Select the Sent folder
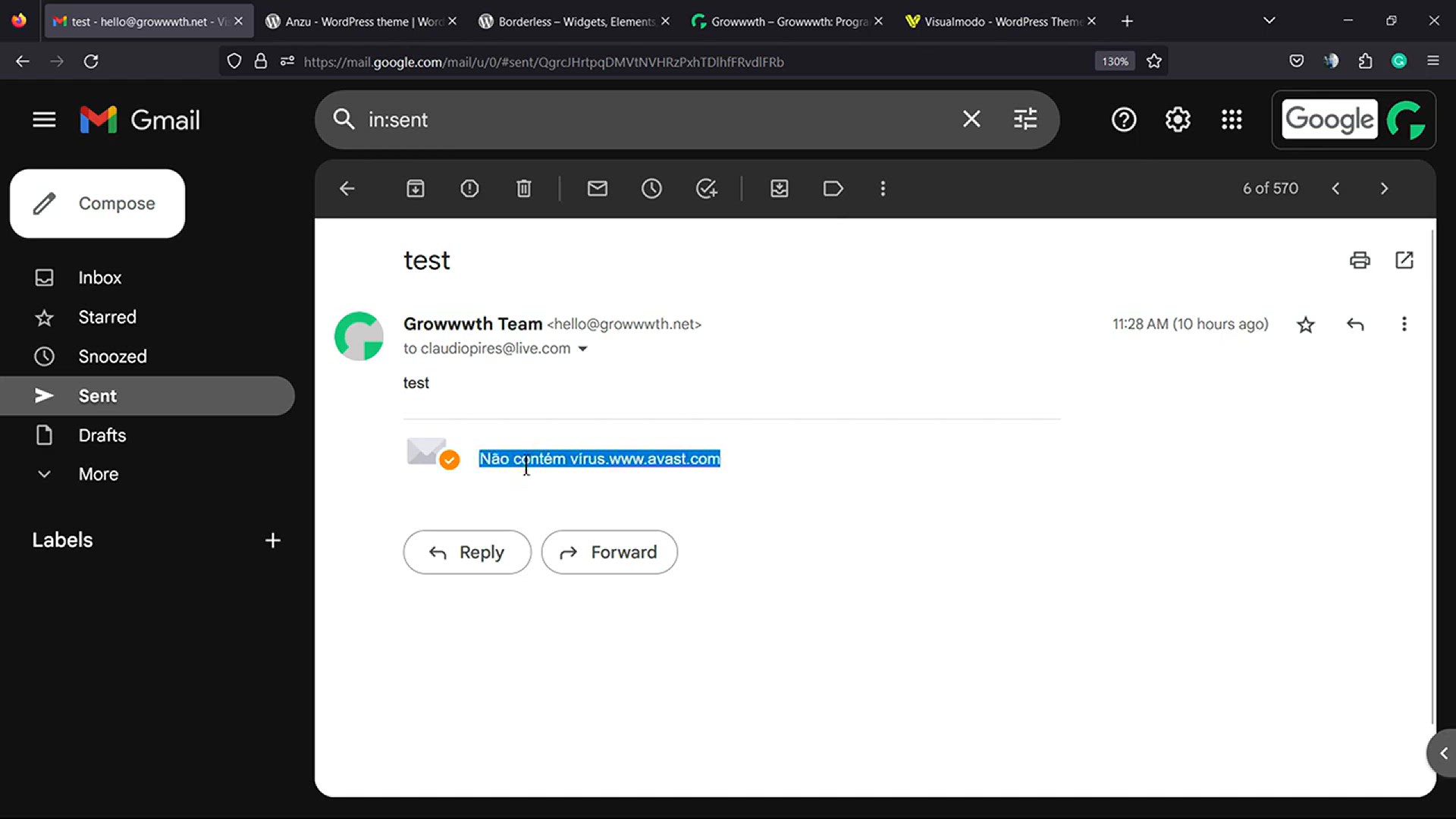1456x819 pixels. (147, 396)
